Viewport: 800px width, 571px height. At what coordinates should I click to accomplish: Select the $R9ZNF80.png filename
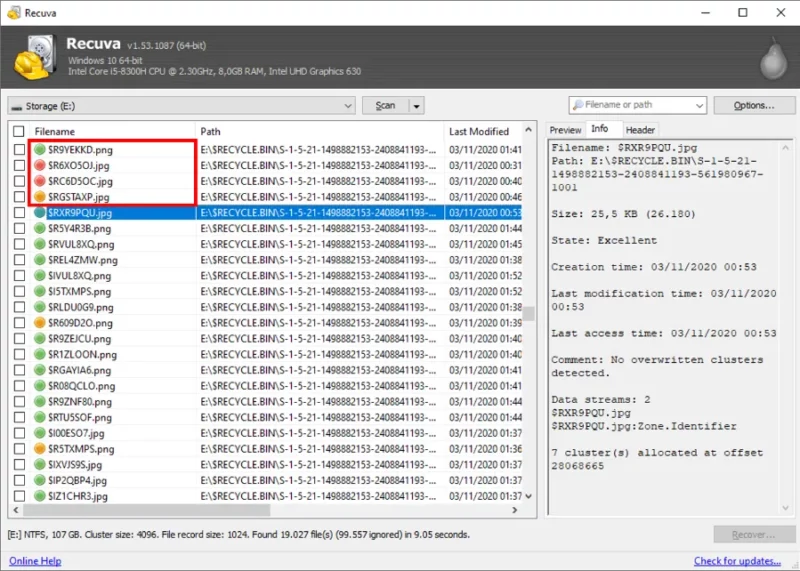click(x=80, y=402)
